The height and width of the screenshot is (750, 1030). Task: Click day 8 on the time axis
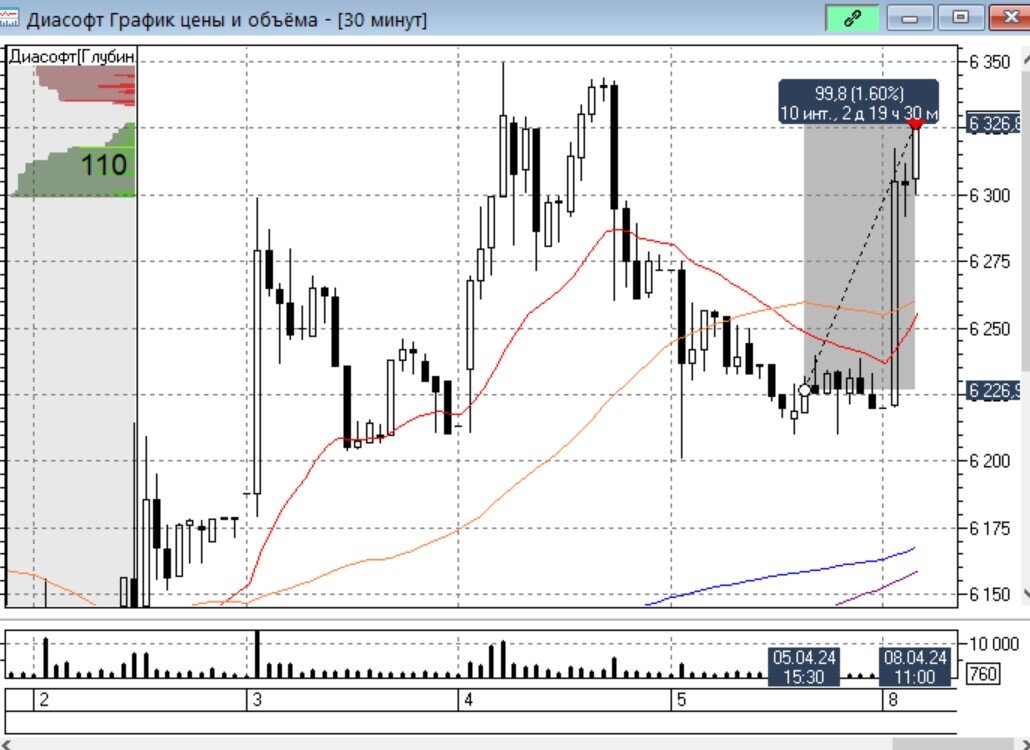point(893,699)
